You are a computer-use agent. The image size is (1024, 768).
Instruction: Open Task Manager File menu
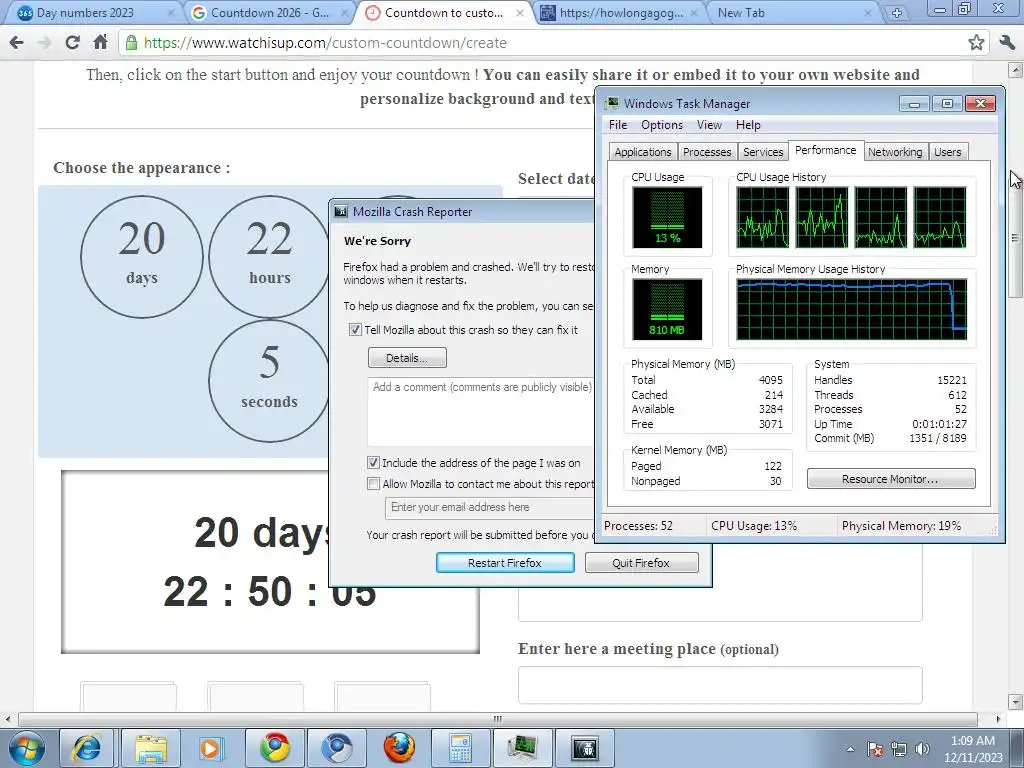tap(618, 125)
